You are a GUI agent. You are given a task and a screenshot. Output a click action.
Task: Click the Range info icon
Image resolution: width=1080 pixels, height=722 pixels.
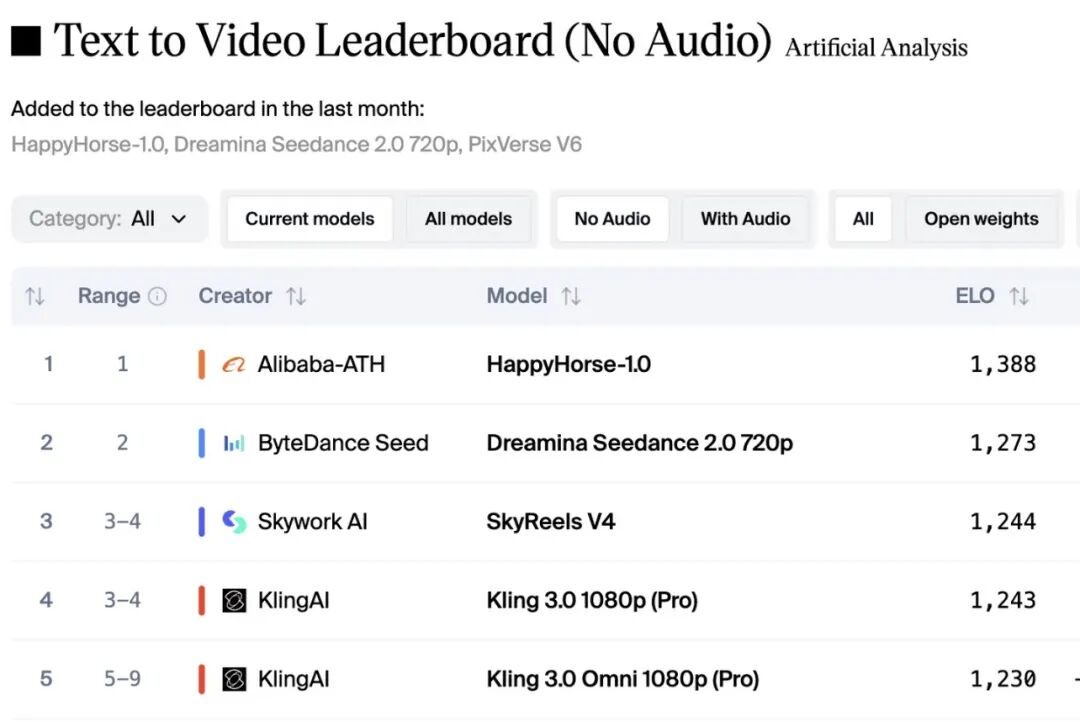pos(158,296)
